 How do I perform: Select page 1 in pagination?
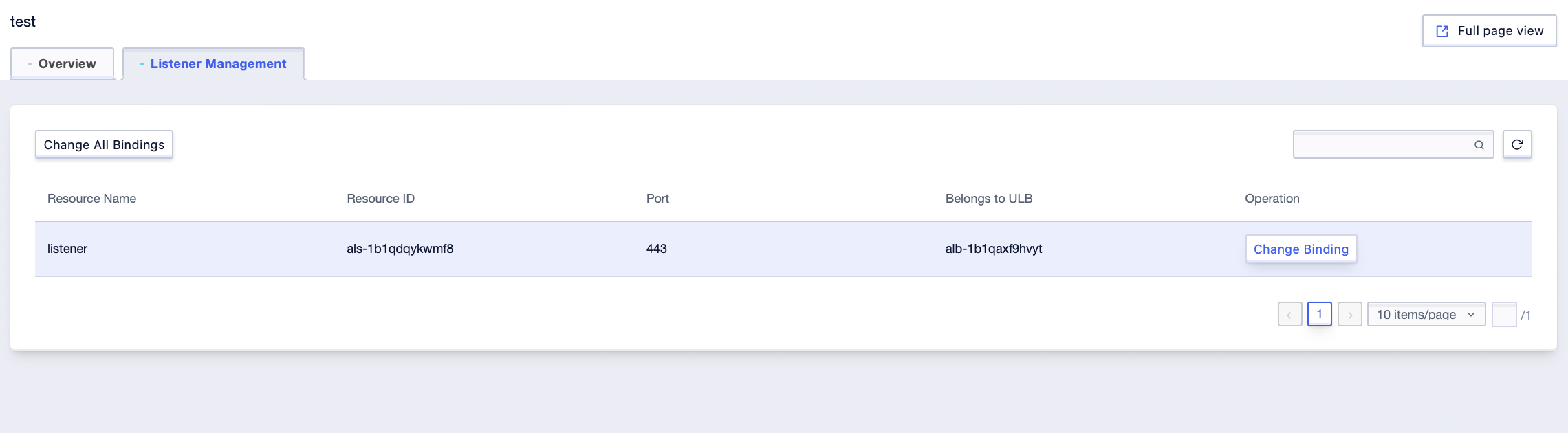tap(1319, 314)
